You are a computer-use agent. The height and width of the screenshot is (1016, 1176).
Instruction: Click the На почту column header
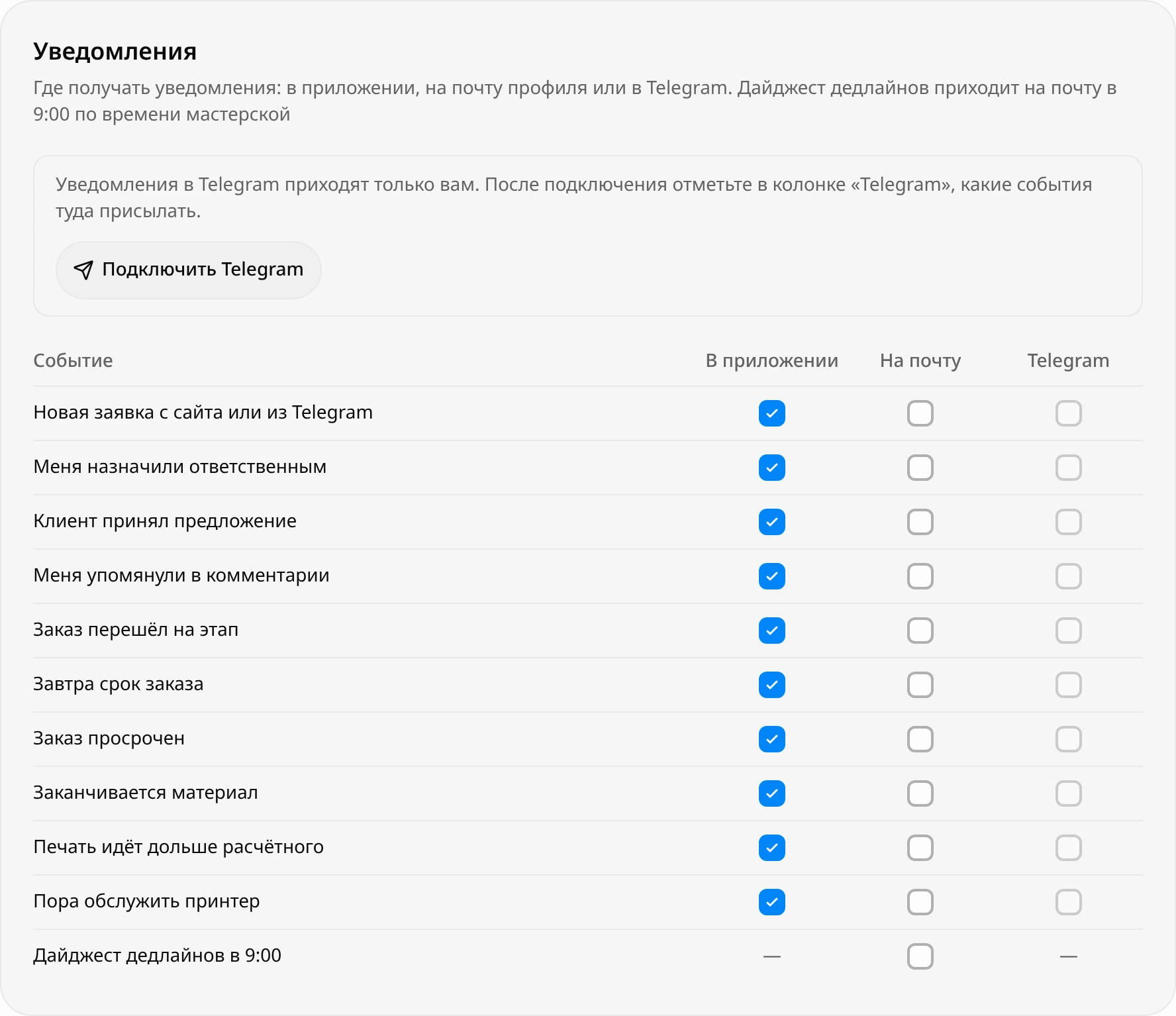[920, 360]
